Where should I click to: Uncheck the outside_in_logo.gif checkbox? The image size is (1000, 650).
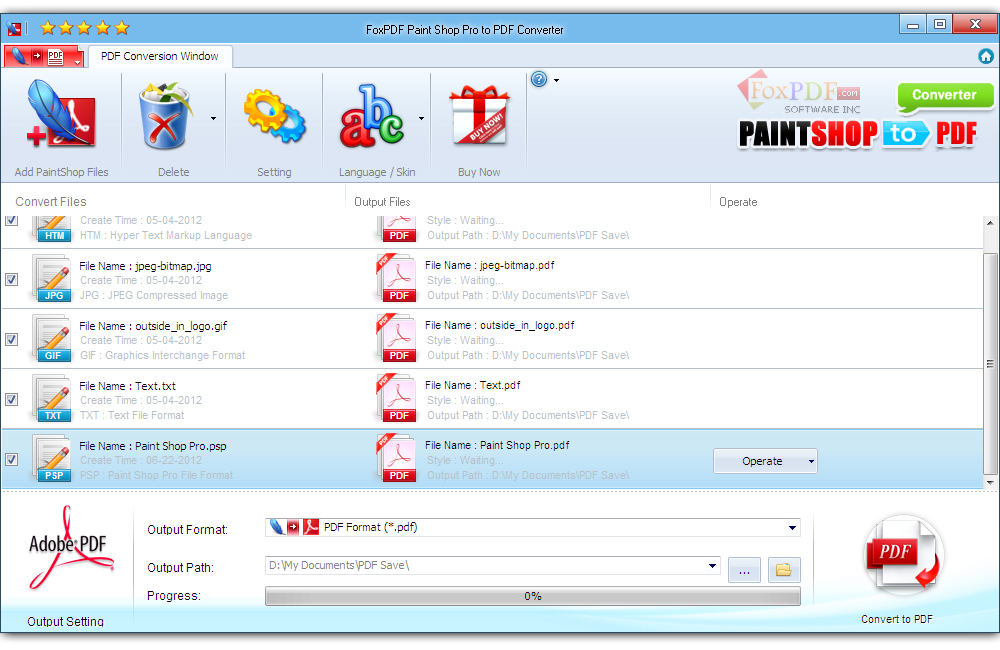click(x=11, y=339)
